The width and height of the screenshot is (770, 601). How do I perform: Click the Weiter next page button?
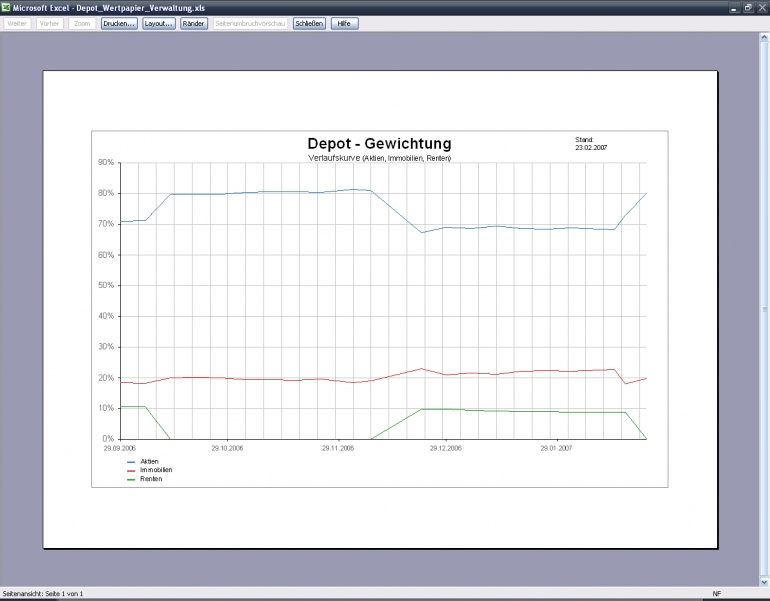click(x=17, y=22)
